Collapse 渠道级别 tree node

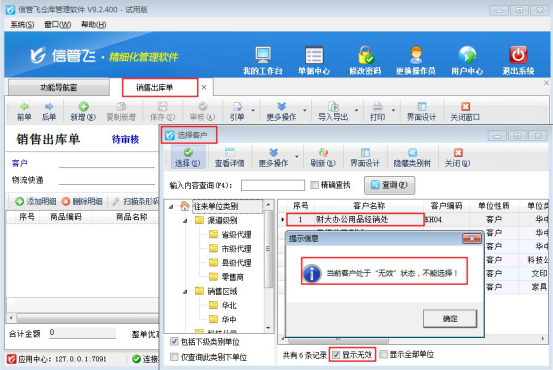pos(185,221)
